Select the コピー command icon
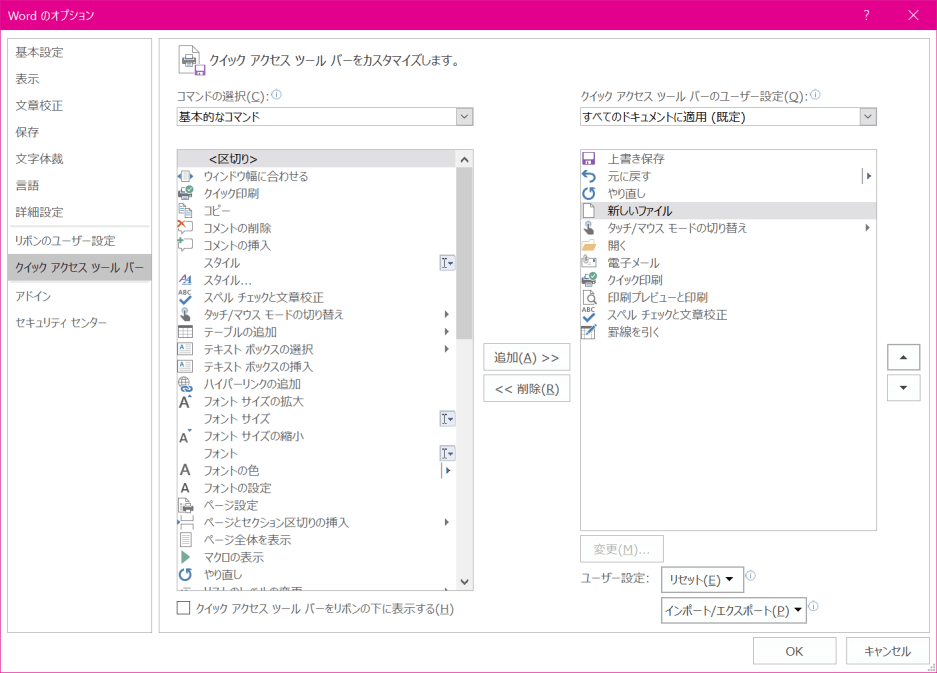Screen dimensions: 937x673 pos(186,210)
